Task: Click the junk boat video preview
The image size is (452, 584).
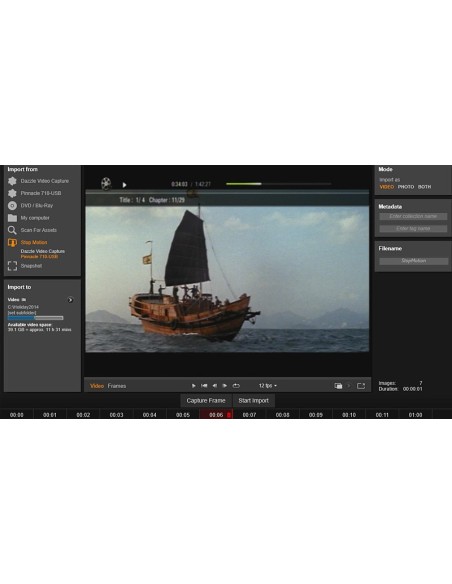Action: 227,271
